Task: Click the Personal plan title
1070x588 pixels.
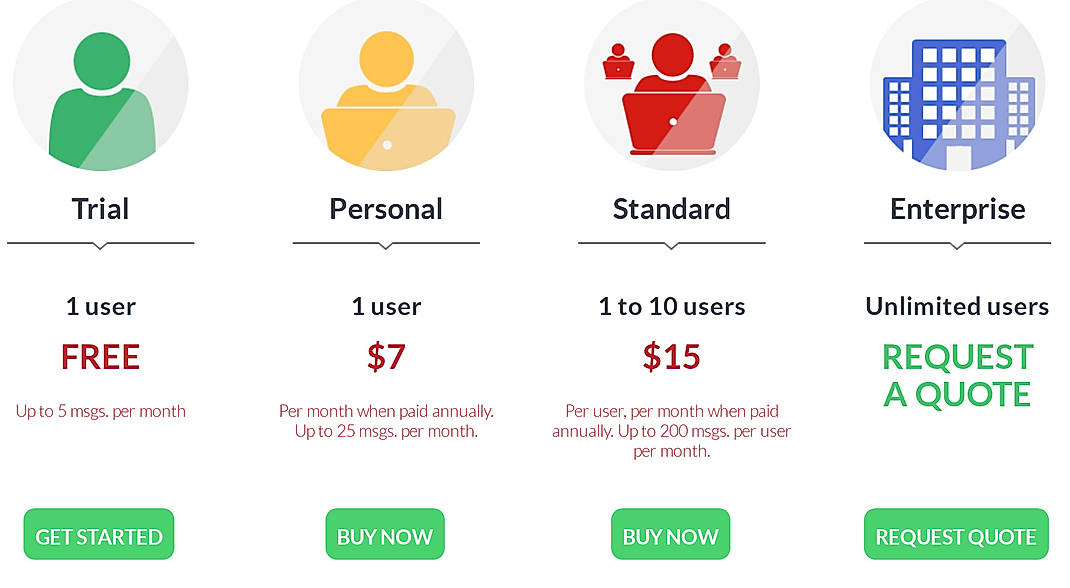Action: click(x=385, y=209)
